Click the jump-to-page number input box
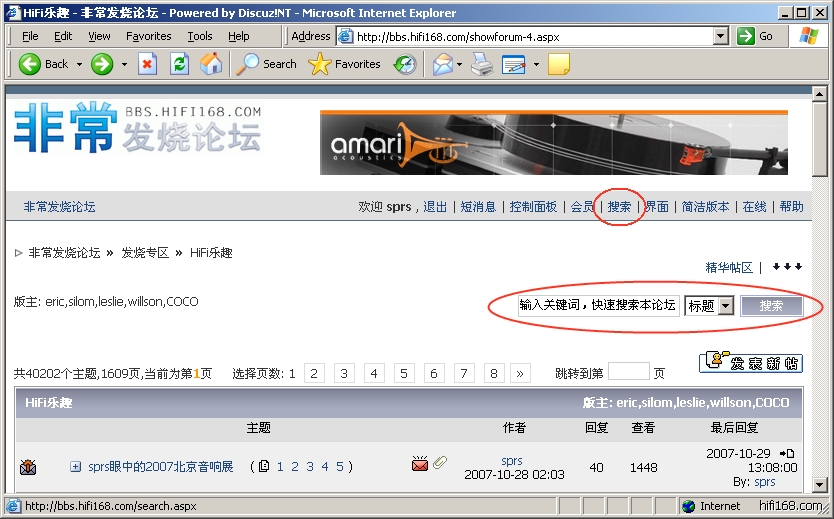 [628, 372]
